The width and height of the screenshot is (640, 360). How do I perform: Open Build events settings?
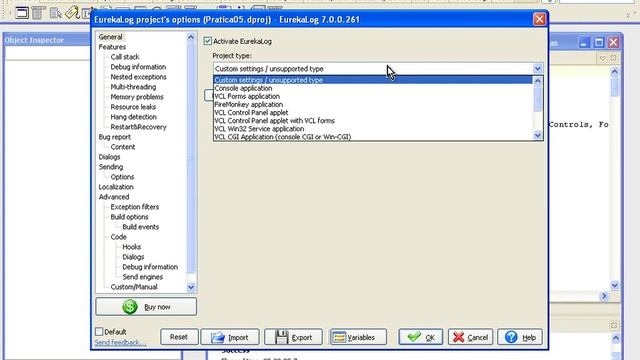140,227
